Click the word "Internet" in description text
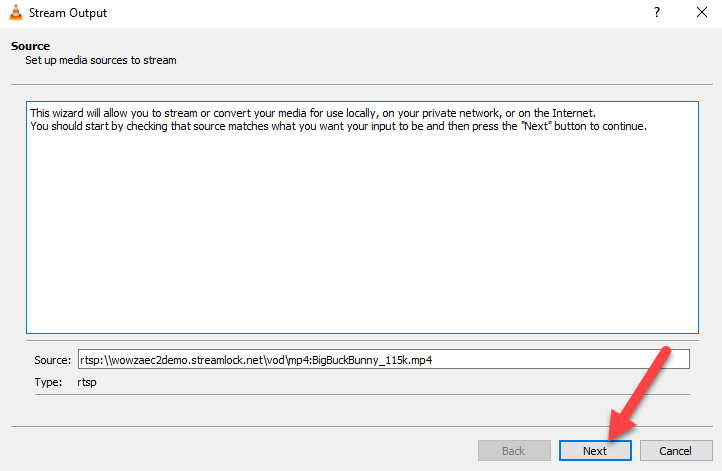 coord(573,113)
